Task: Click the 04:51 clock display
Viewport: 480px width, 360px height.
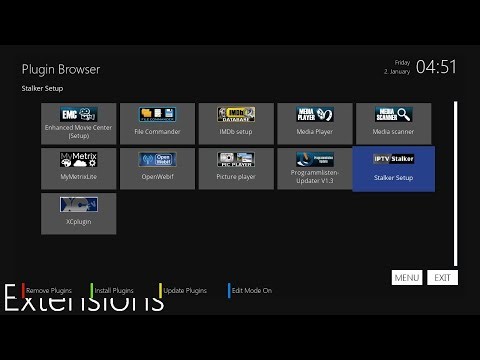Action: [x=436, y=67]
